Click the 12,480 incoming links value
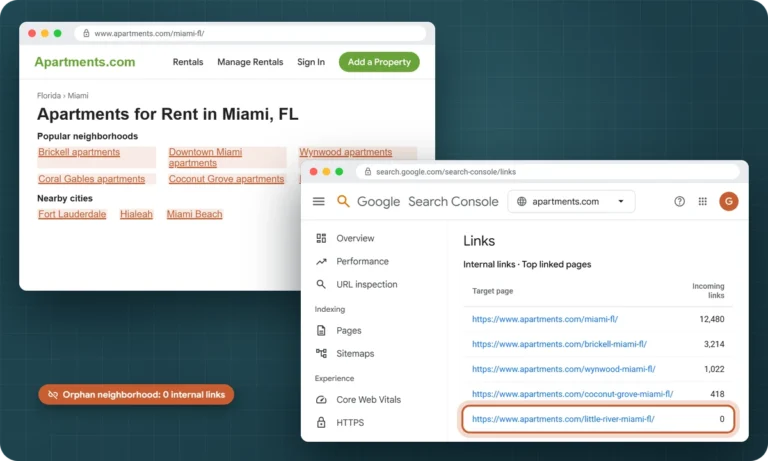 [x=712, y=319]
